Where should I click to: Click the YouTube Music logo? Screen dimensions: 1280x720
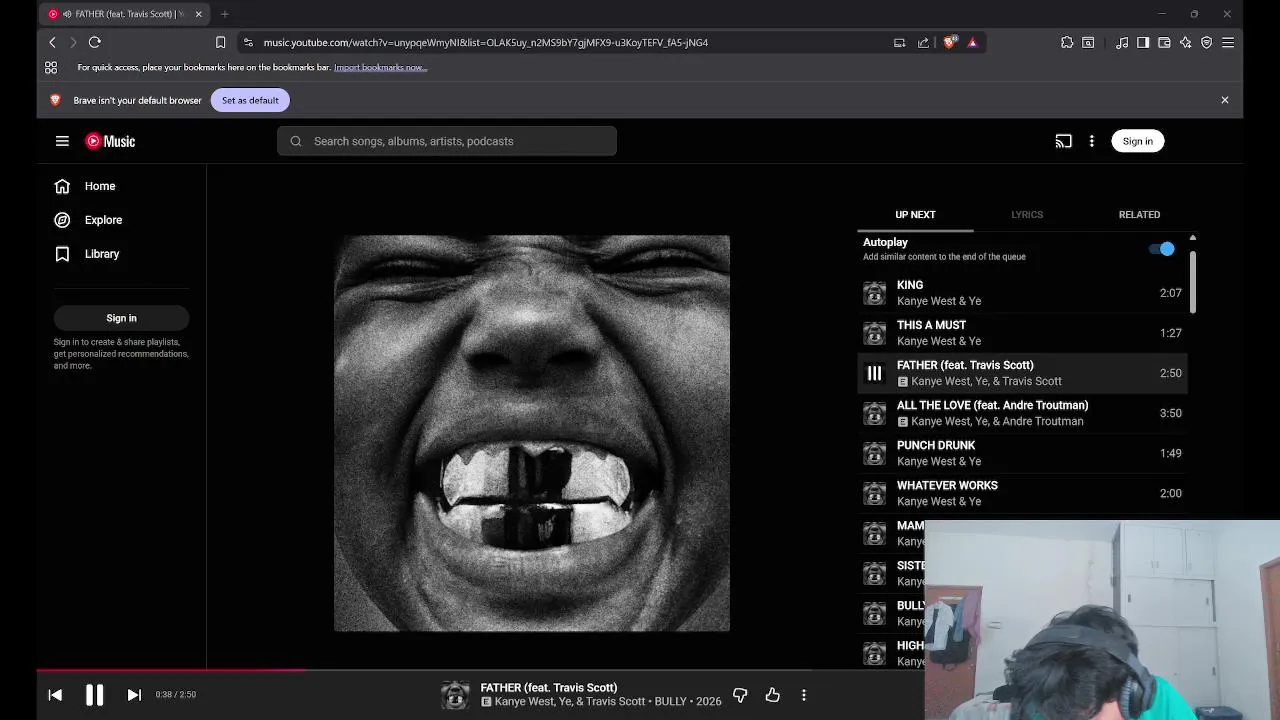click(x=110, y=141)
